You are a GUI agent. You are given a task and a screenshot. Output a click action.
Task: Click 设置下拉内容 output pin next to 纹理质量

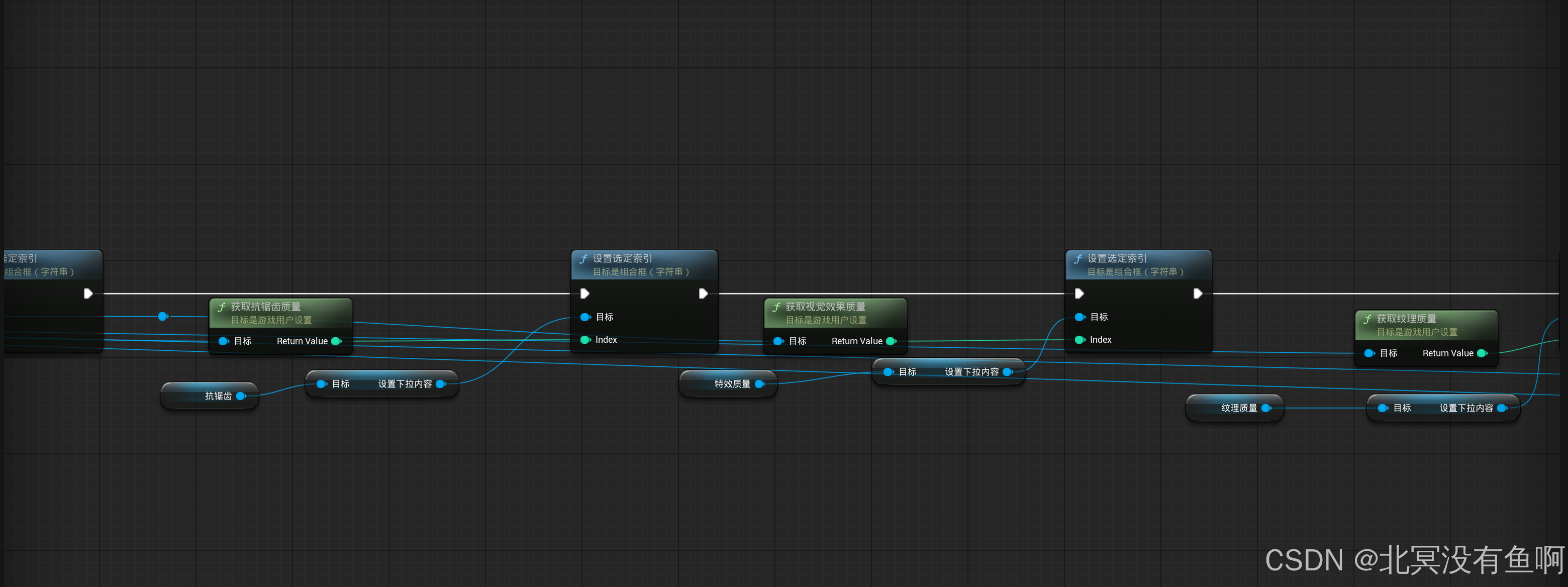click(x=1502, y=408)
